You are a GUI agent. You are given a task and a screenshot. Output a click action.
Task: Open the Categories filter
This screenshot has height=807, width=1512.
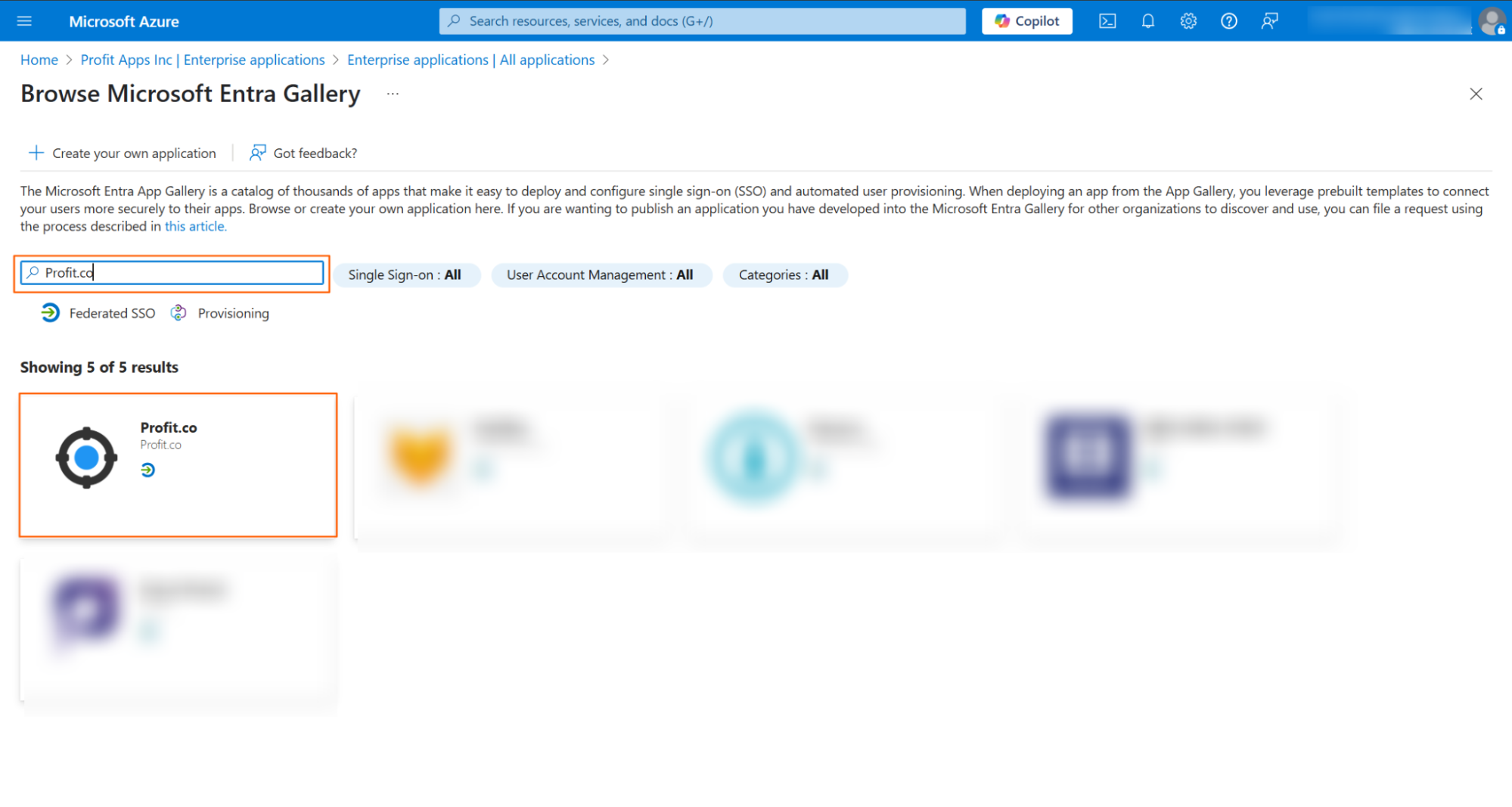[784, 275]
